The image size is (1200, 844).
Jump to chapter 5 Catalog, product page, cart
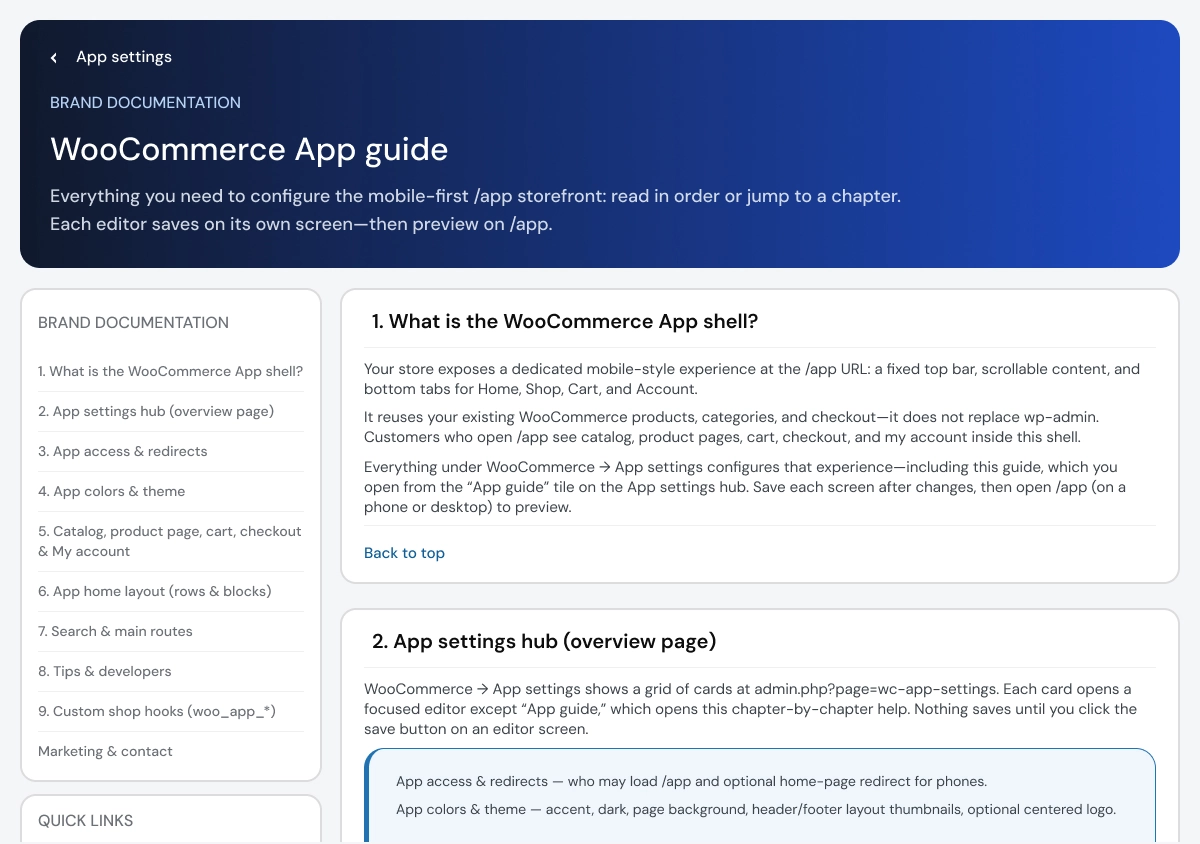[170, 541]
